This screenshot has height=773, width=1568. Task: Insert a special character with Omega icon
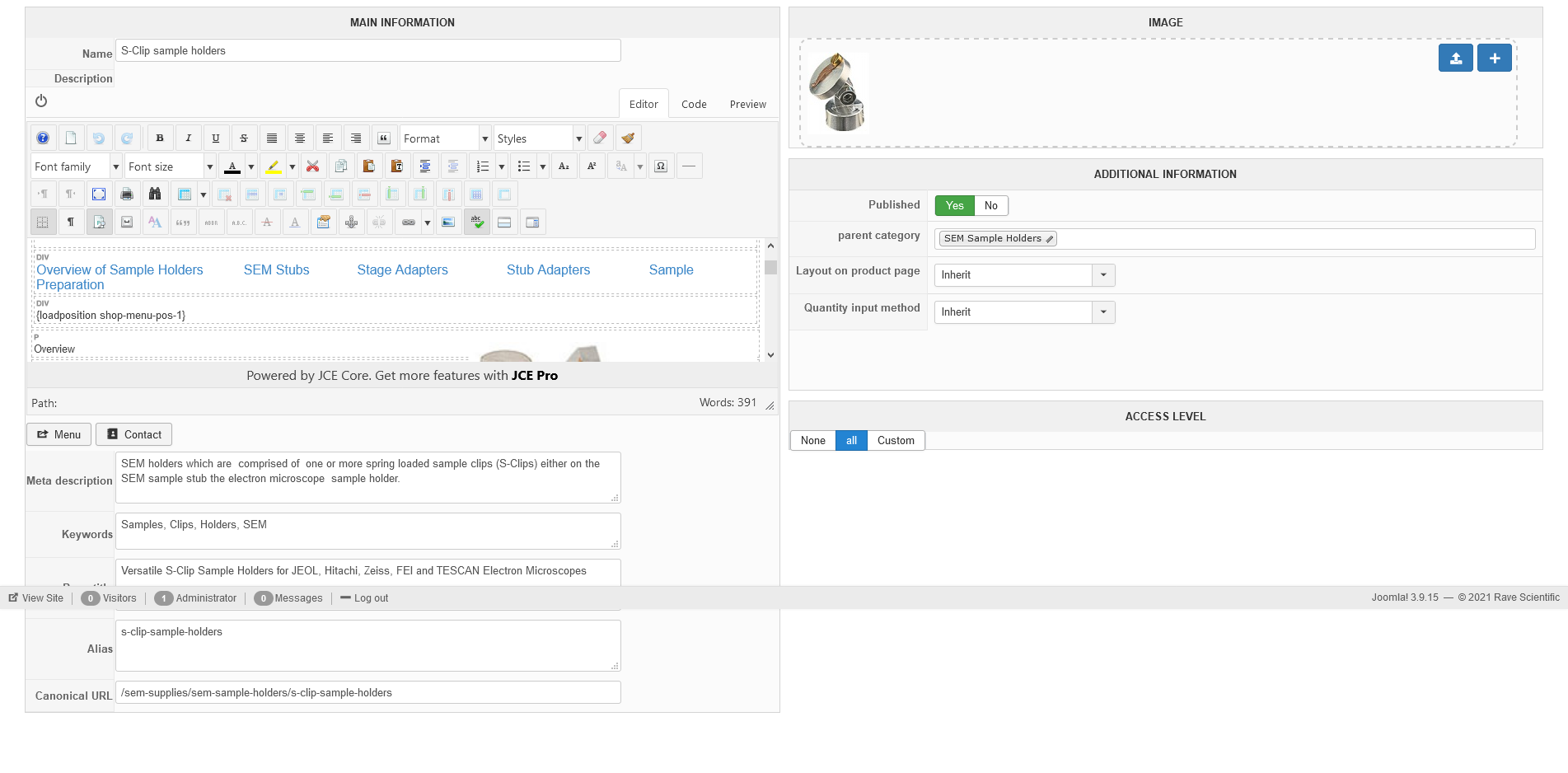661,166
